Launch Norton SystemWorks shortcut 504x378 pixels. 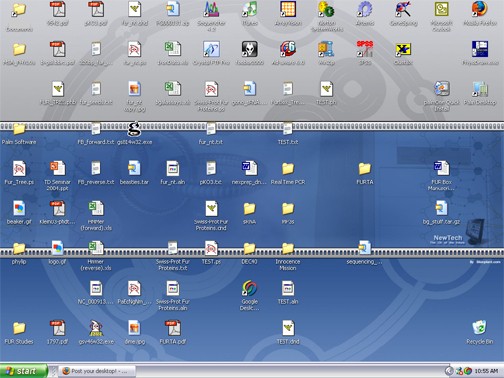pos(326,9)
